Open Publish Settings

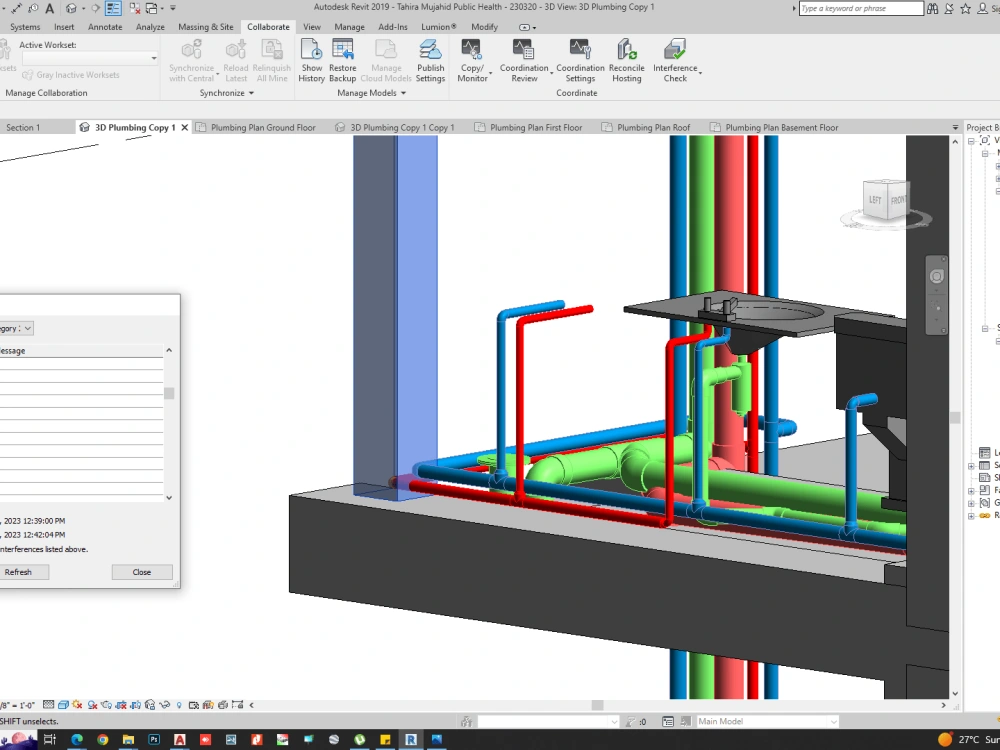430,61
